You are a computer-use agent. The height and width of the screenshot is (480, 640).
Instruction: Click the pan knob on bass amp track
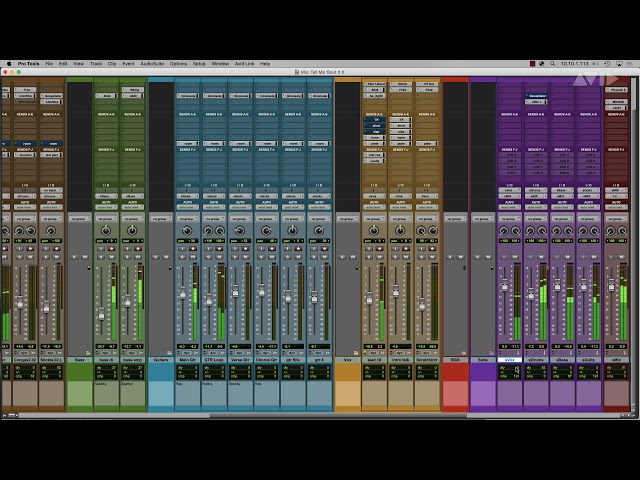click(x=132, y=231)
